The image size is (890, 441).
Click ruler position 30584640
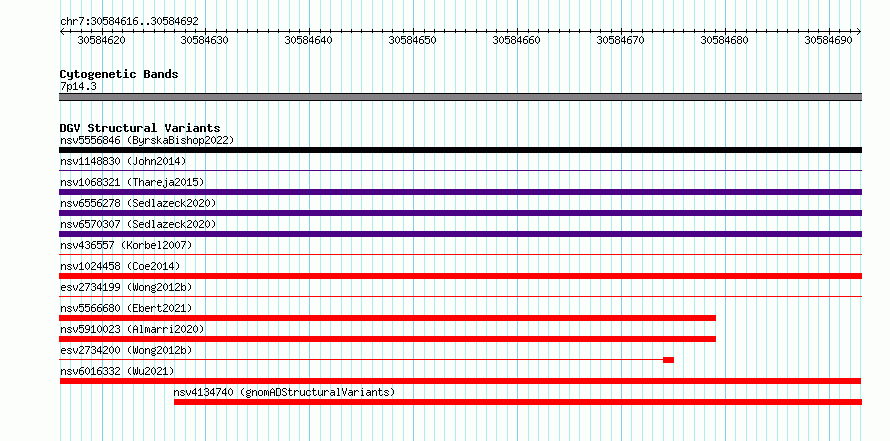309,40
